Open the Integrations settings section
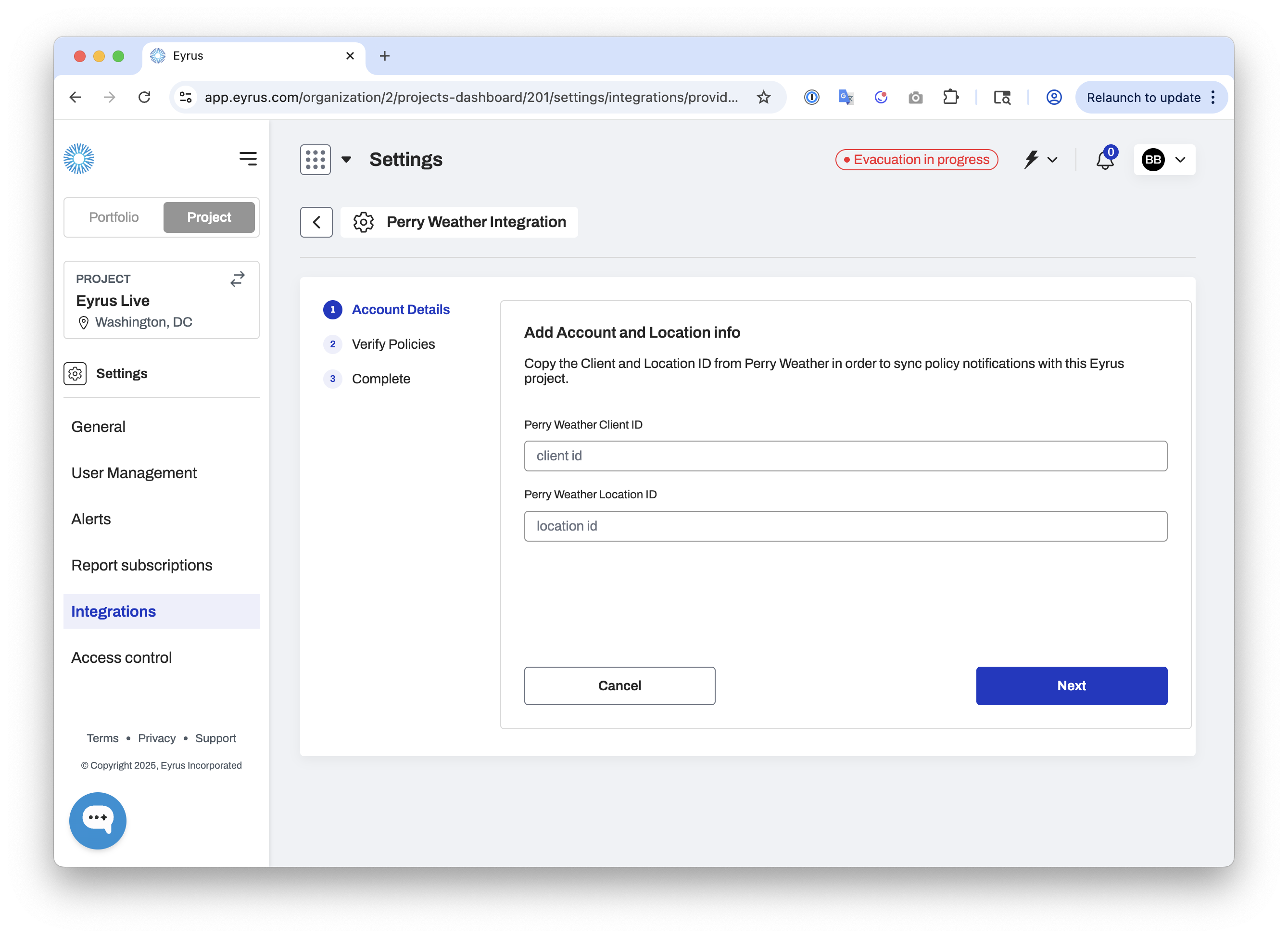Image resolution: width=1288 pixels, height=938 pixels. tap(114, 611)
